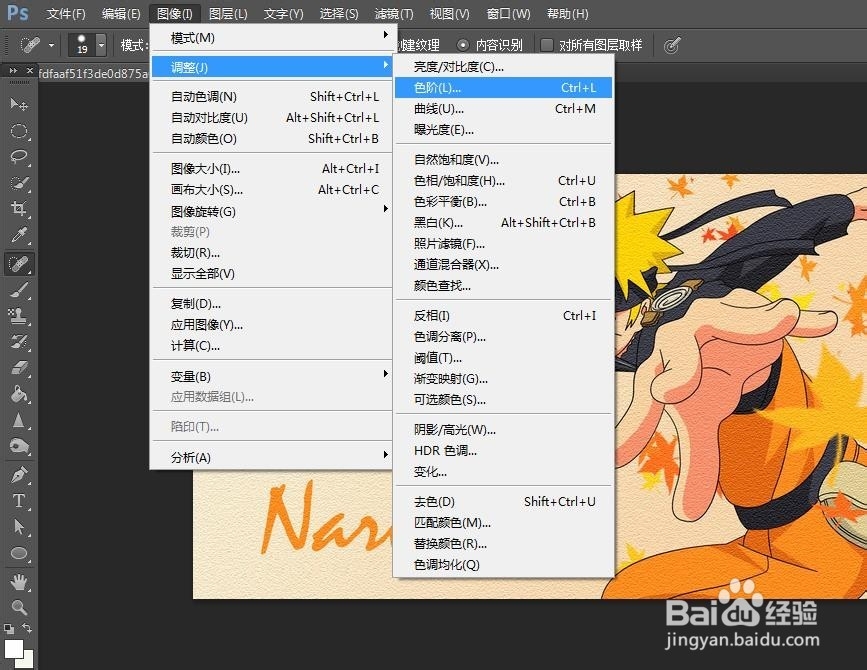Select the 内容识别 radio button
This screenshot has height=670, width=867.
click(x=463, y=45)
